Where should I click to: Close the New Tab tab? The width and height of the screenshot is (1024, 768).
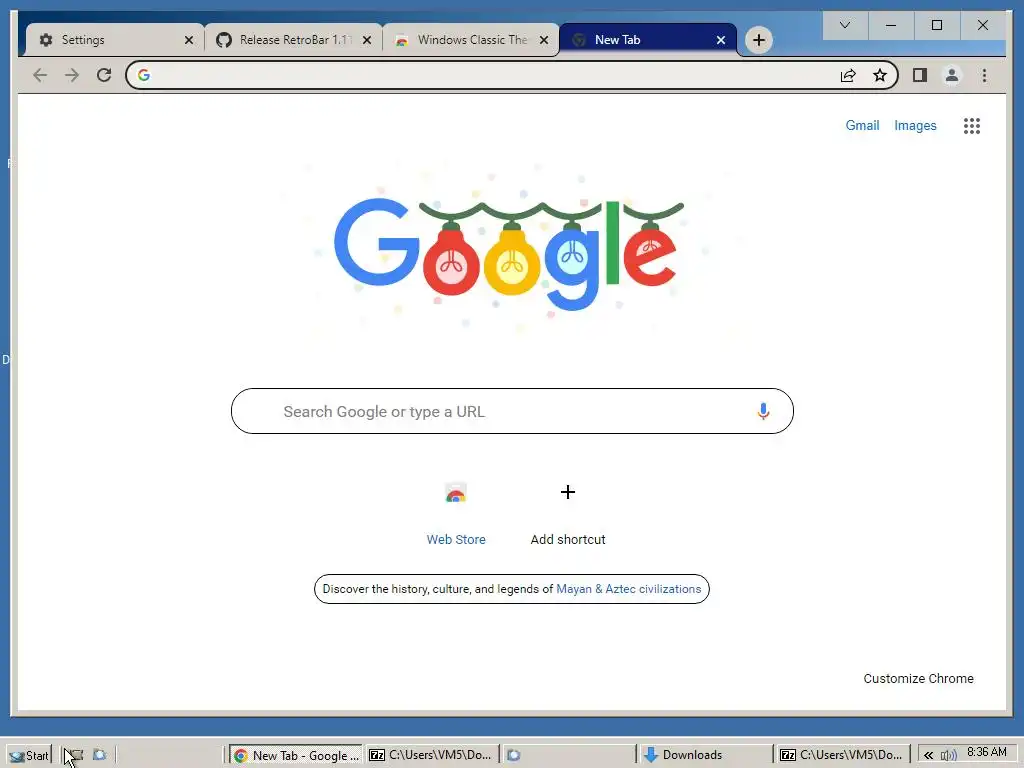coord(720,40)
